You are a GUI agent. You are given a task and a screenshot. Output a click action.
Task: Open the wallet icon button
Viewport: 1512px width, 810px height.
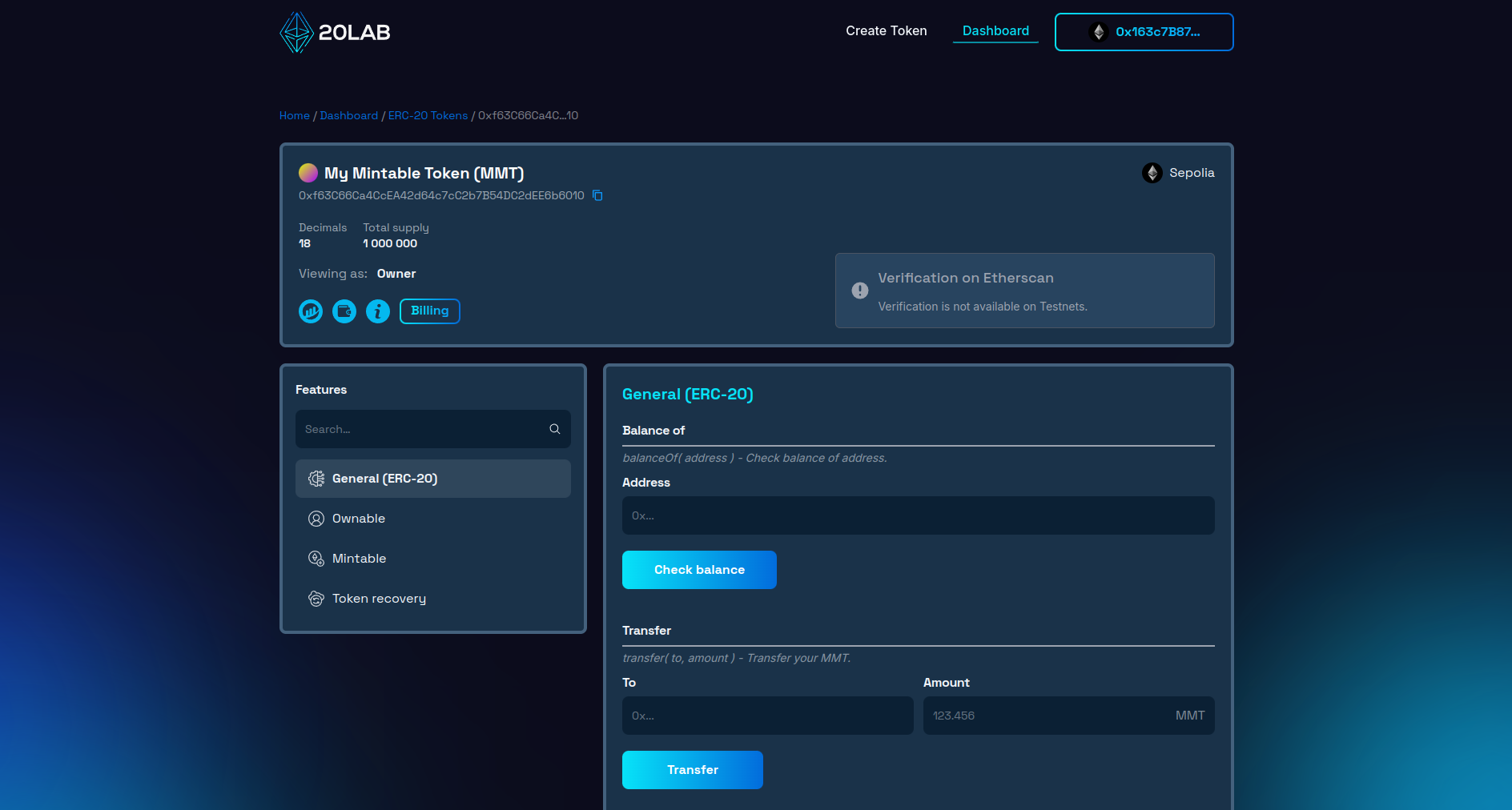click(344, 311)
